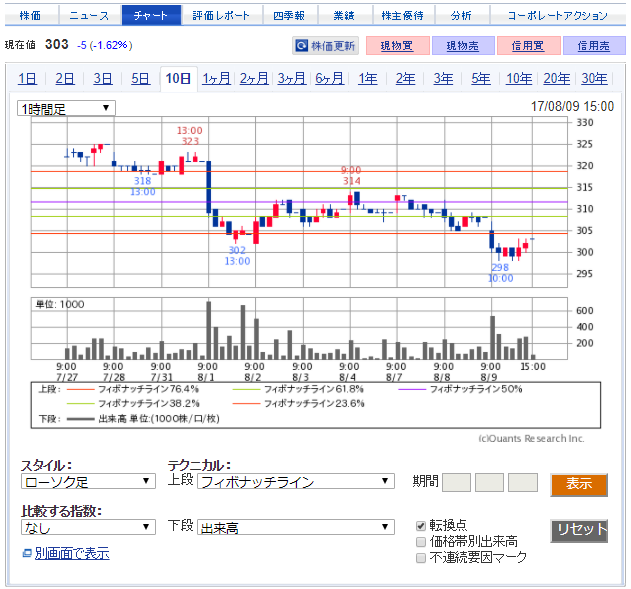Click the current price value 303

(x=57, y=44)
